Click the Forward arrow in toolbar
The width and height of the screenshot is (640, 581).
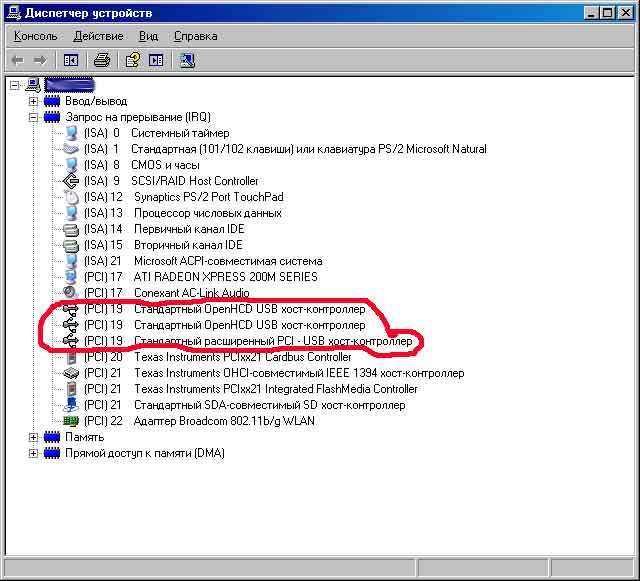[41, 60]
